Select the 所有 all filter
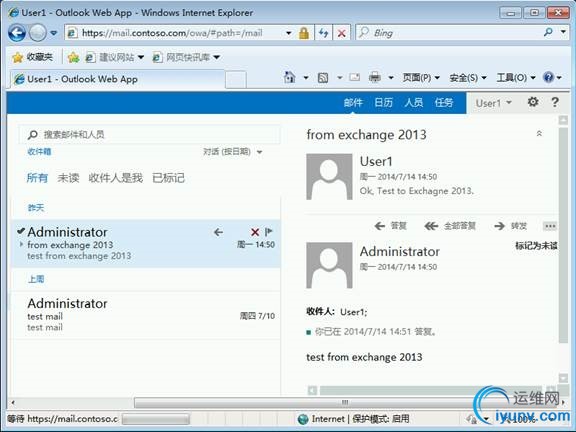576x432 pixels. pos(37,178)
